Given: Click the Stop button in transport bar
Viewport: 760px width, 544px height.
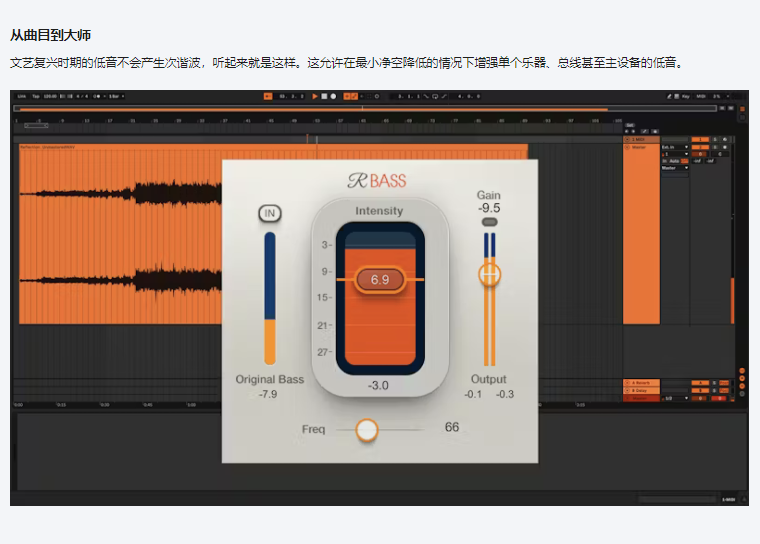Looking at the screenshot, I should pos(324,96).
